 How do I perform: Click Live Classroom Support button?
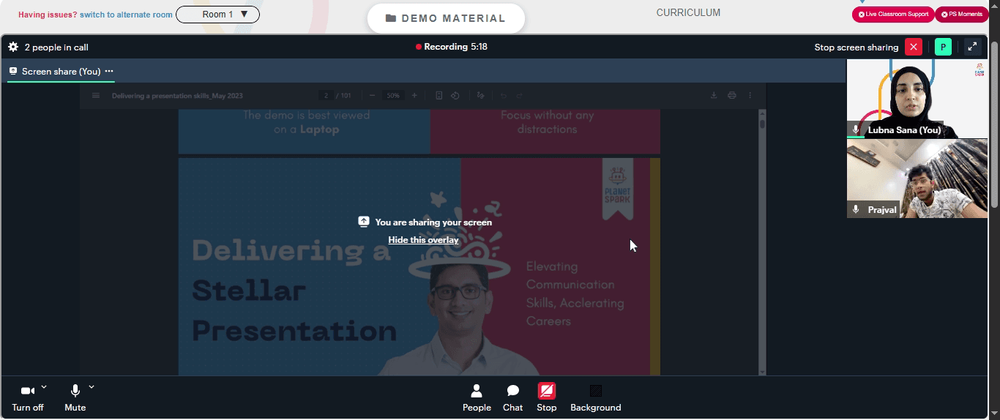click(x=893, y=14)
